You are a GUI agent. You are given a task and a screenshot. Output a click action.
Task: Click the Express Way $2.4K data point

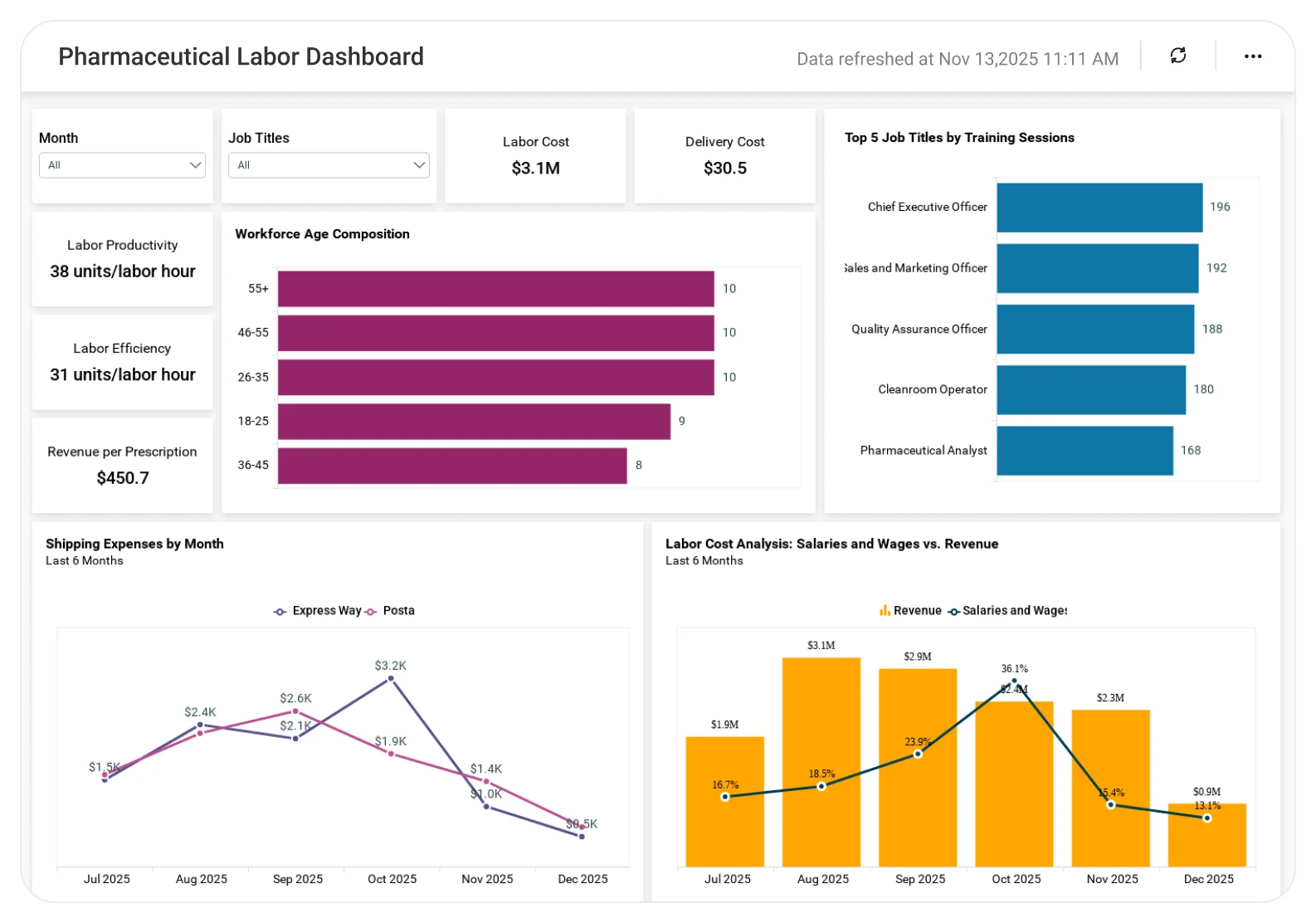click(200, 725)
